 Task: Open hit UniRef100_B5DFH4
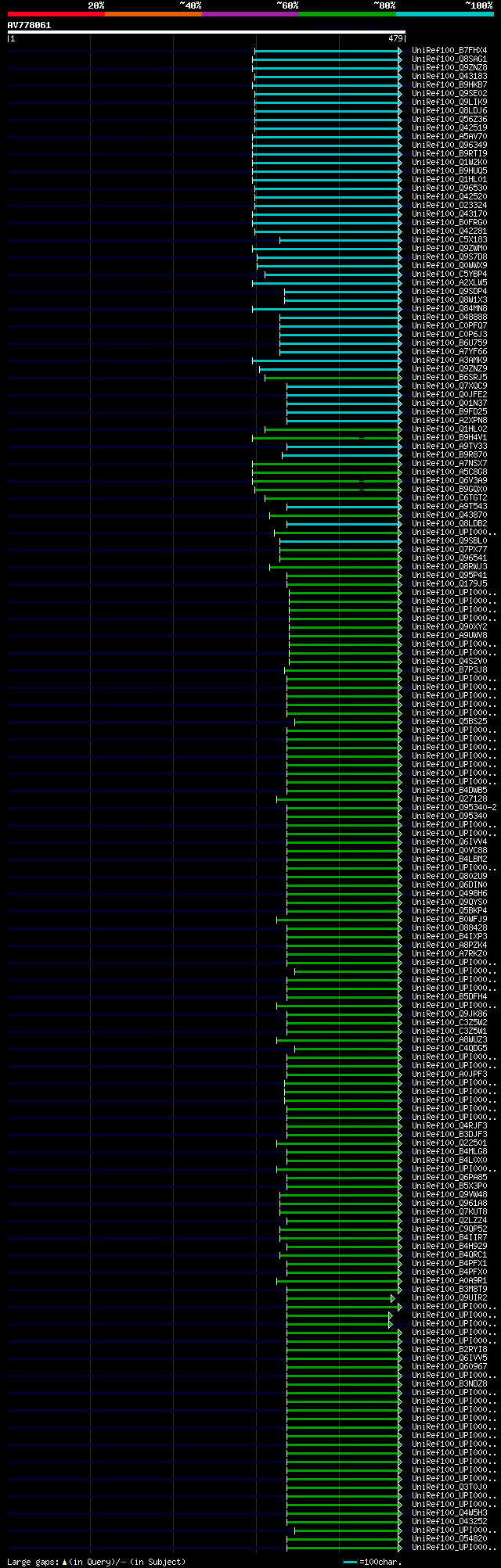point(449,996)
